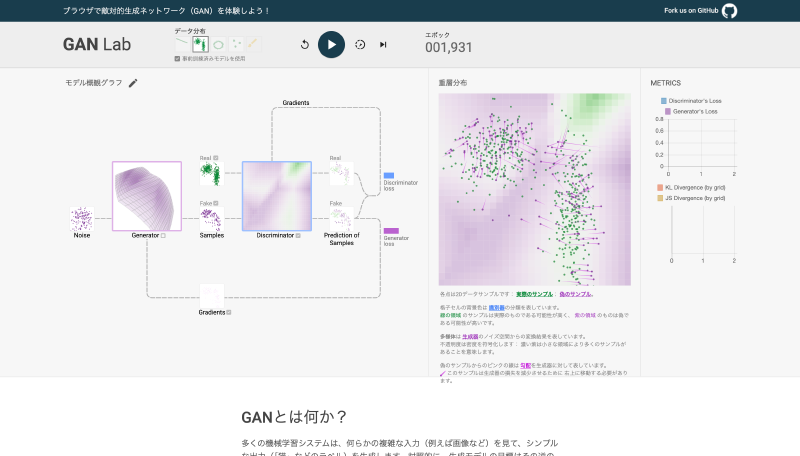Select the ring-shaped data distribution
The width and height of the screenshot is (800, 456).
(218, 44)
